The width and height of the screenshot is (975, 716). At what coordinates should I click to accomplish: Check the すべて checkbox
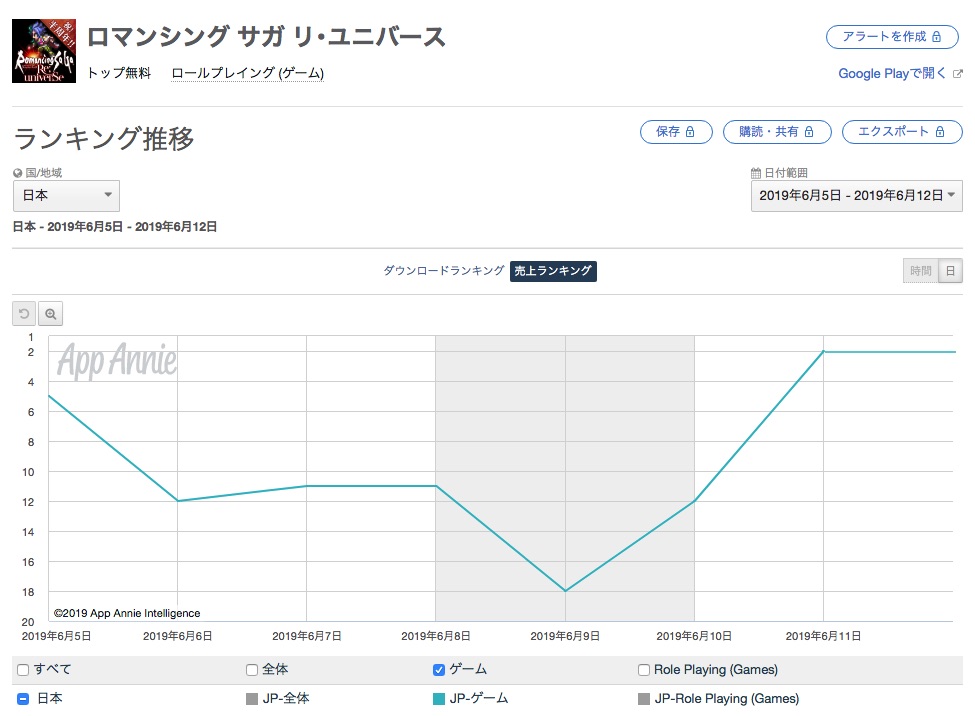click(23, 670)
